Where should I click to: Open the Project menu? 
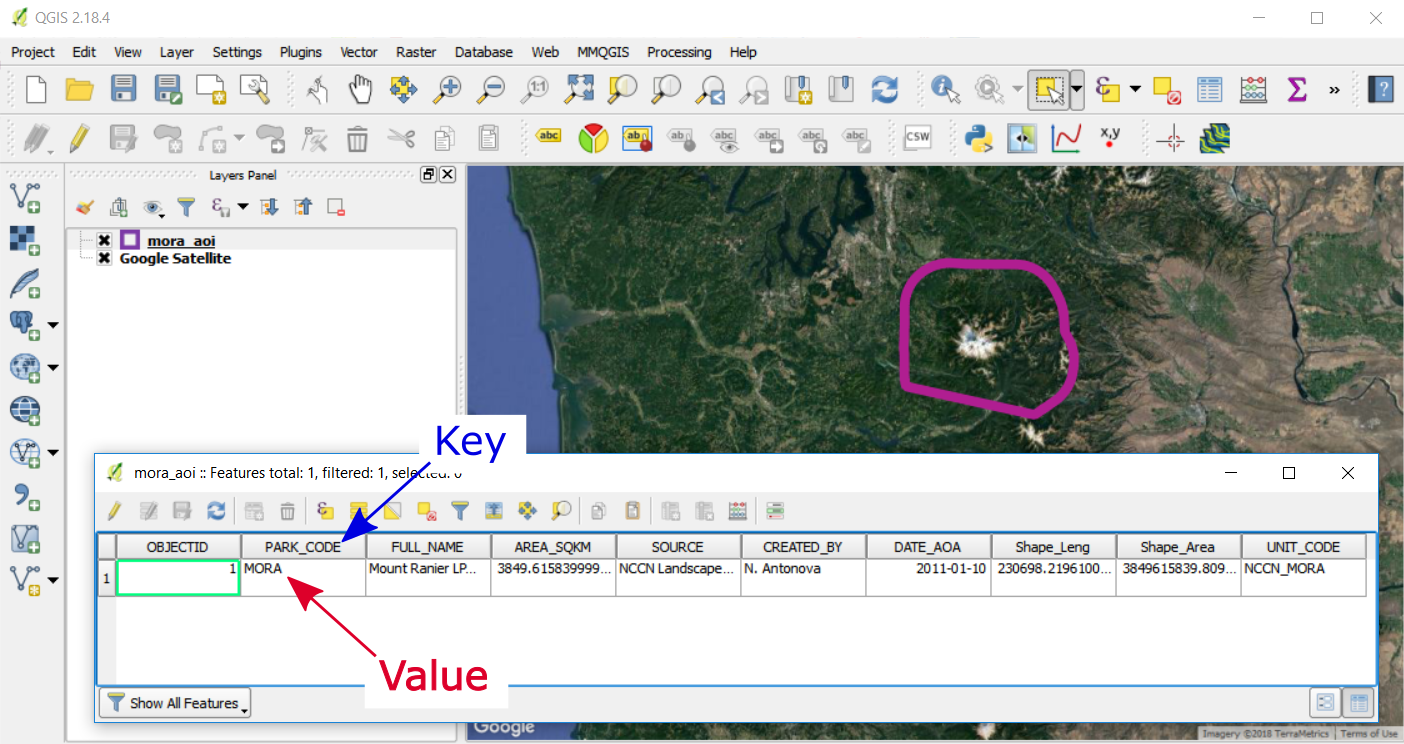(33, 52)
